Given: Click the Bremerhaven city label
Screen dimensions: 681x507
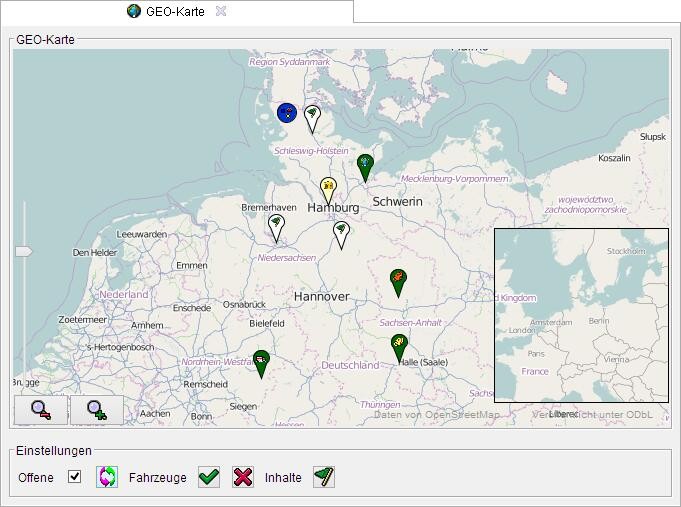Looking at the screenshot, I should click(269, 208).
